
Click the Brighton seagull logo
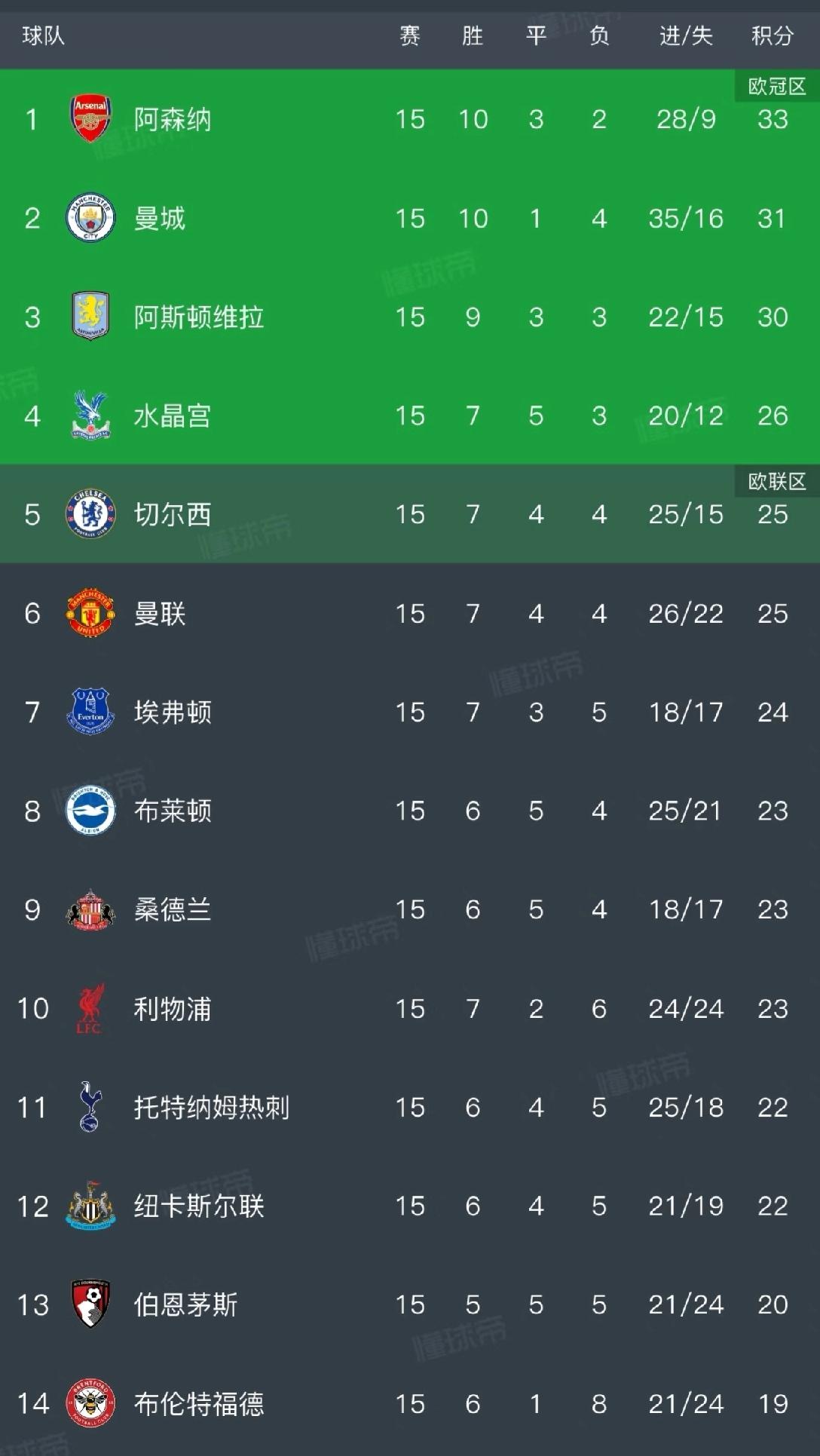click(x=90, y=811)
